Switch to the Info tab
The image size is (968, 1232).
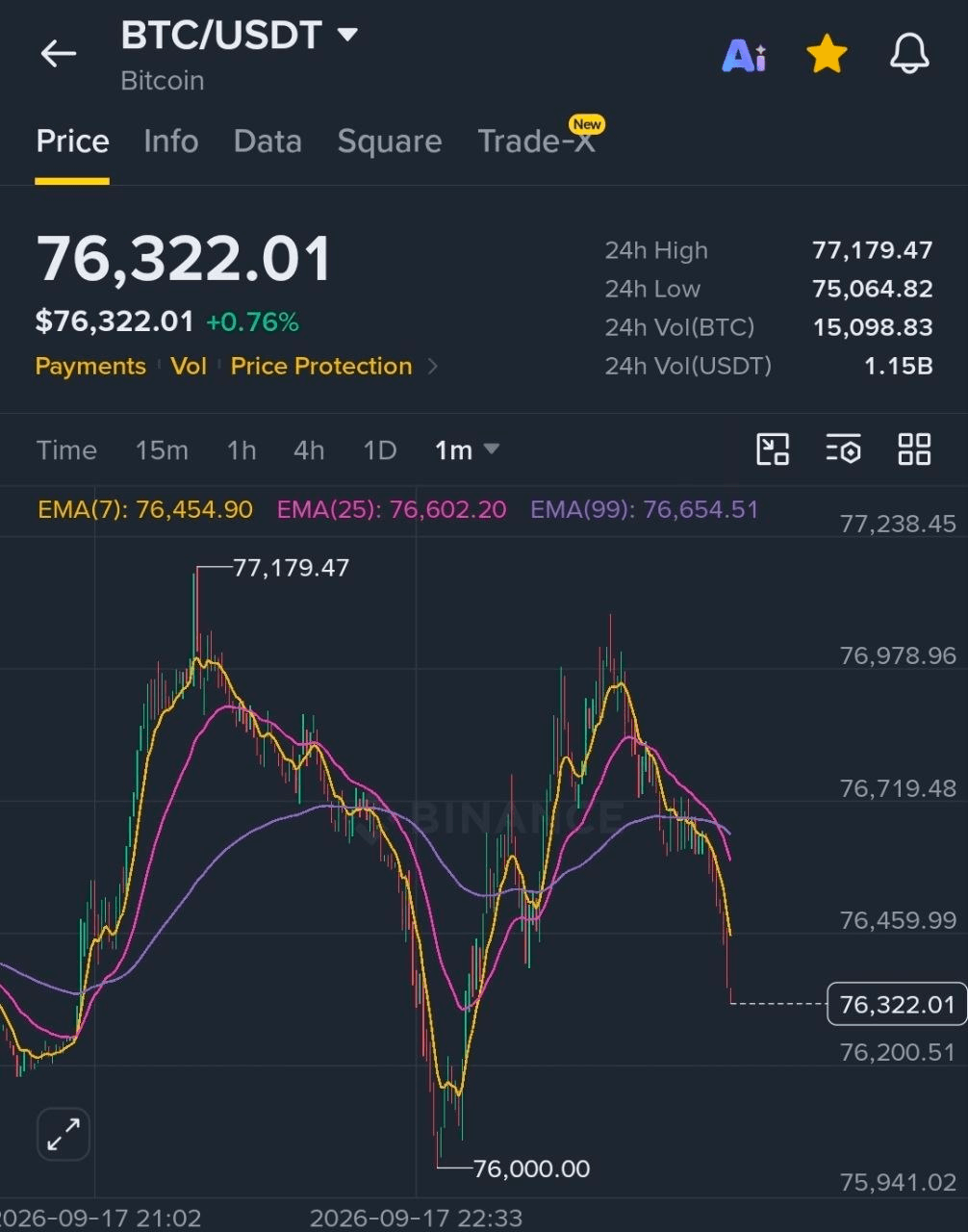pos(171,141)
